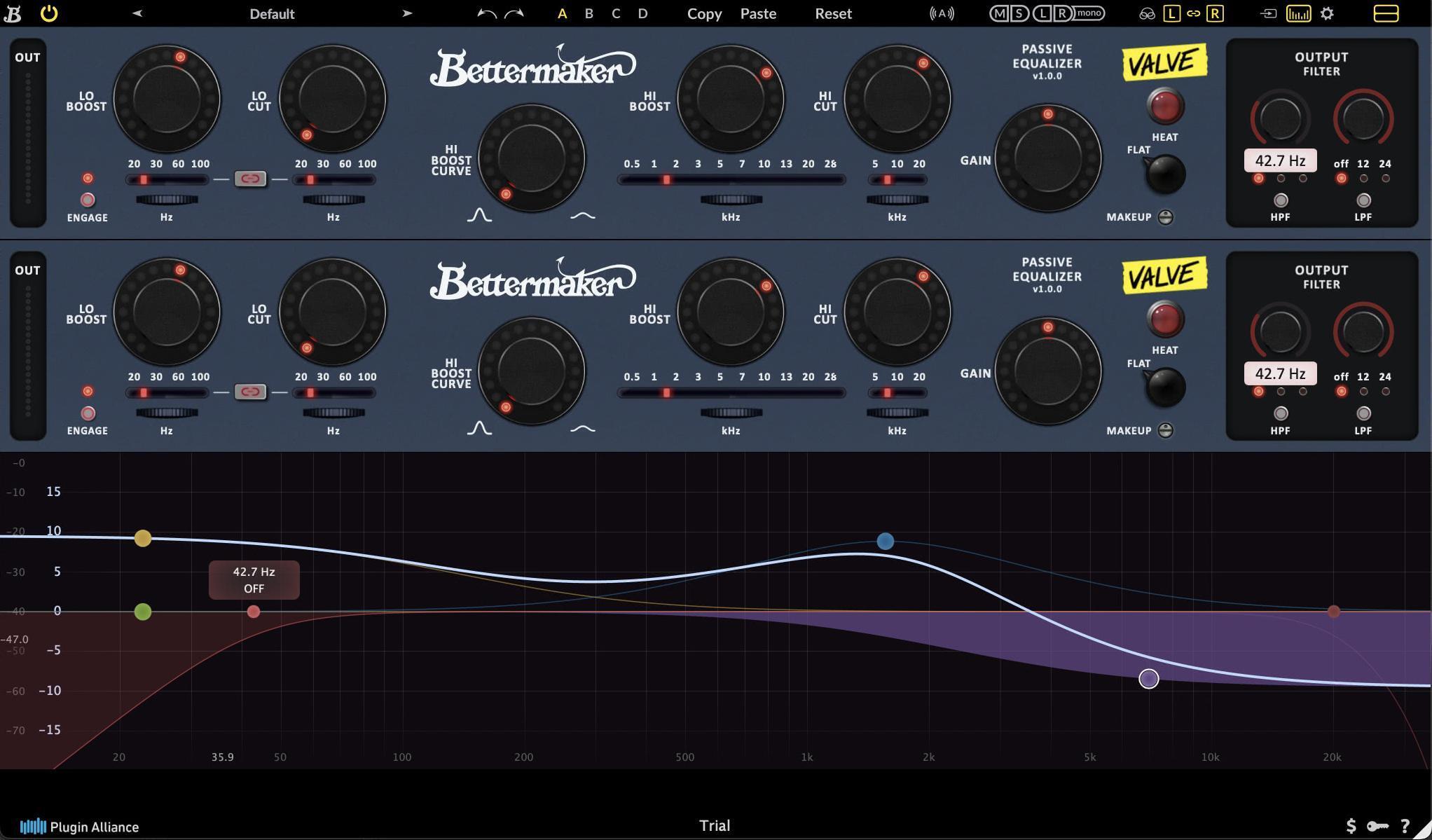1432x840 pixels.
Task: Click top channel HI BOOST kHz slider
Action: [731, 180]
